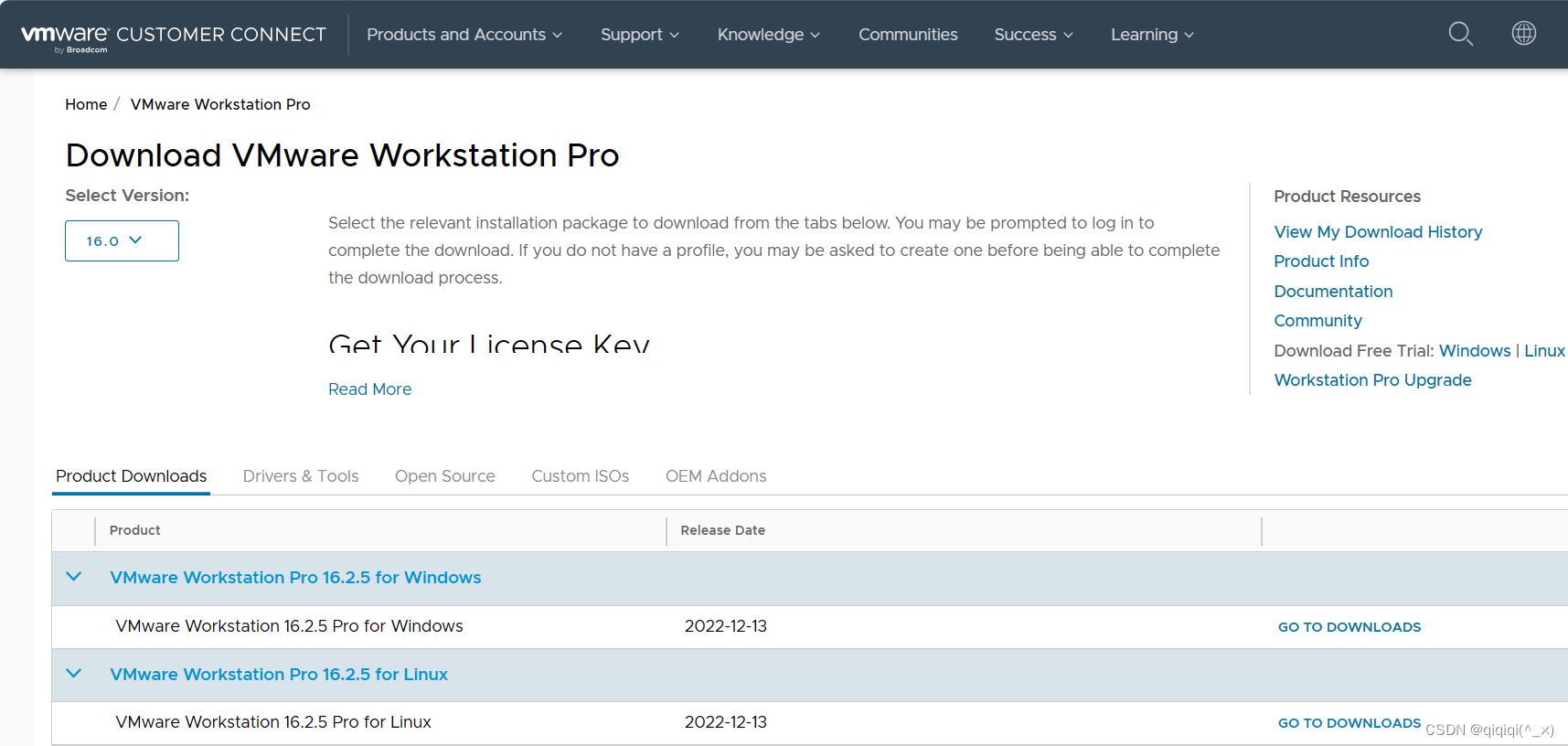This screenshot has width=1568, height=746.
Task: Collapse the Workstation Pro for Linux chevron
Action: coord(74,674)
